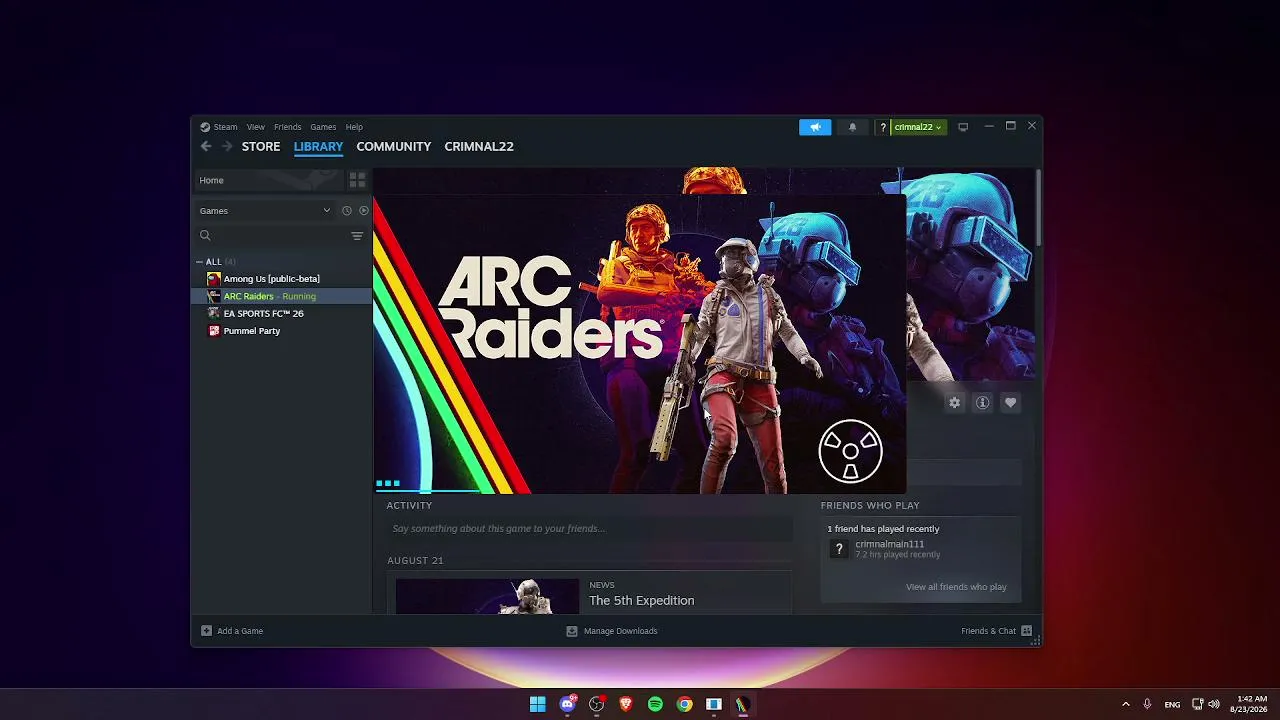The image size is (1280, 720).
Task: Launch Brave browser from the taskbar
Action: point(626,704)
